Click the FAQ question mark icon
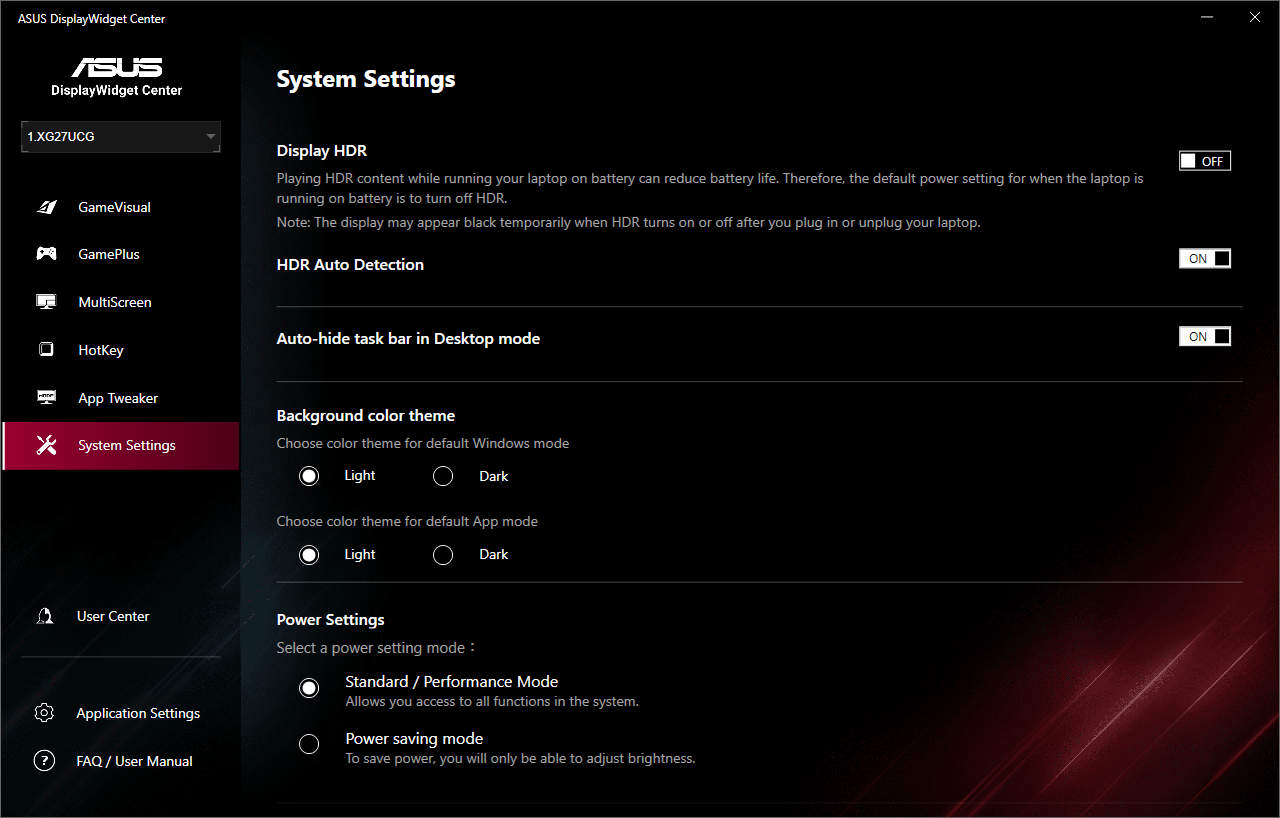This screenshot has height=818, width=1280. click(x=44, y=761)
